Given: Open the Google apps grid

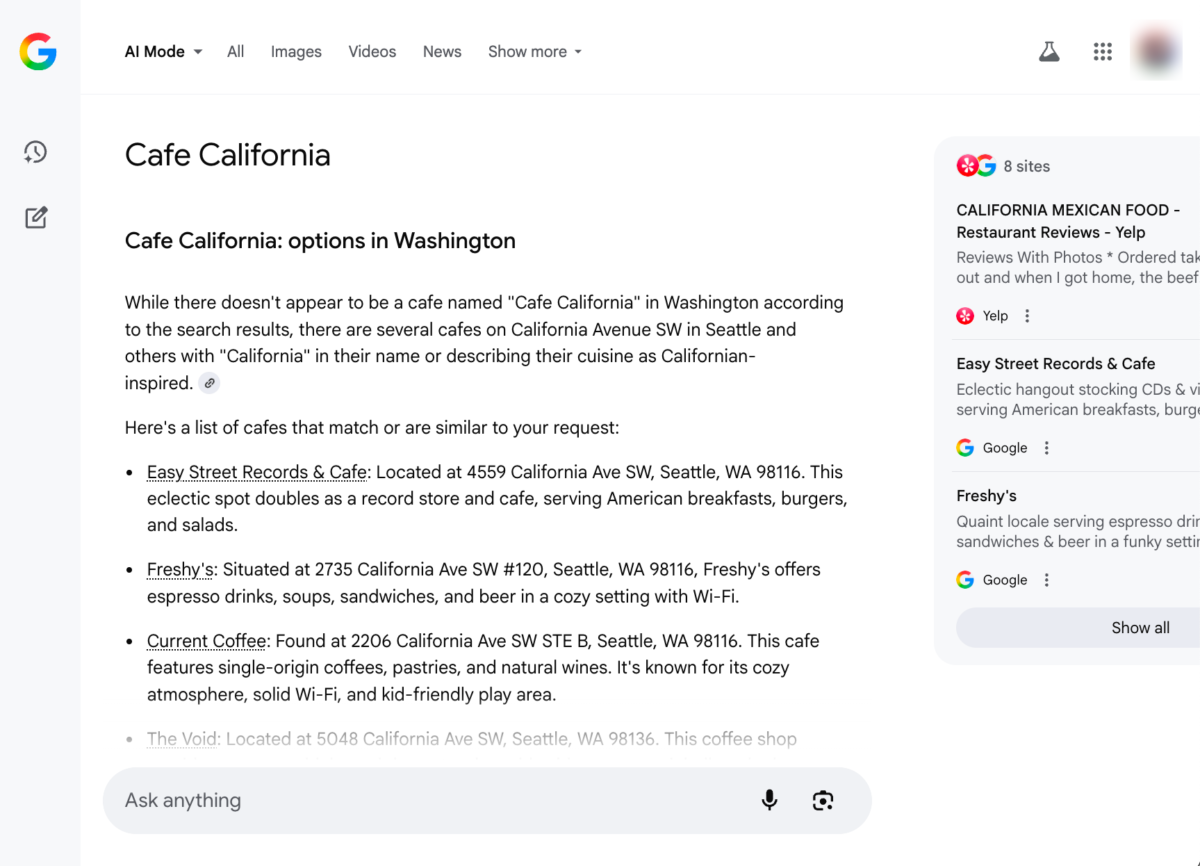Looking at the screenshot, I should [x=1103, y=52].
